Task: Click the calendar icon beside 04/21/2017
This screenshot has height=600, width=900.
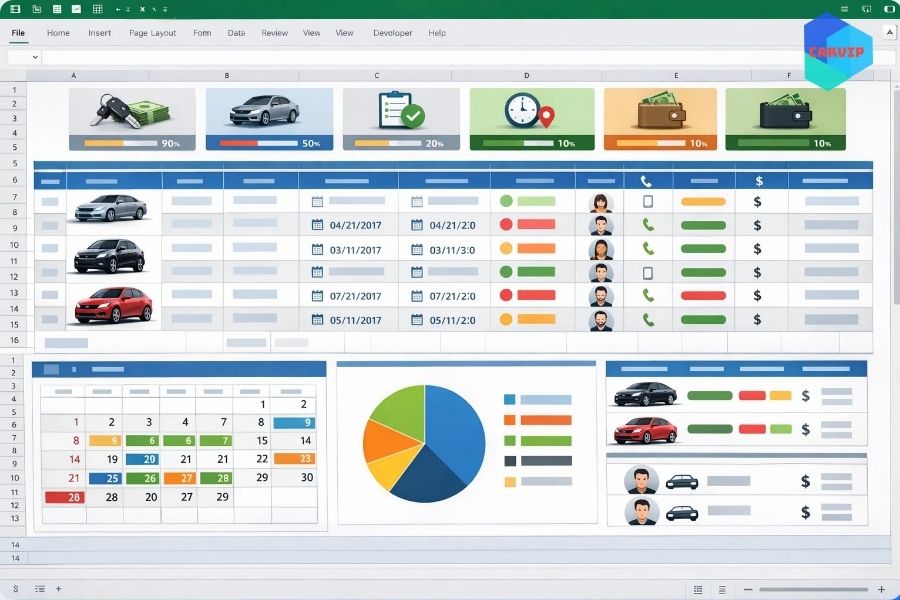Action: coord(317,225)
